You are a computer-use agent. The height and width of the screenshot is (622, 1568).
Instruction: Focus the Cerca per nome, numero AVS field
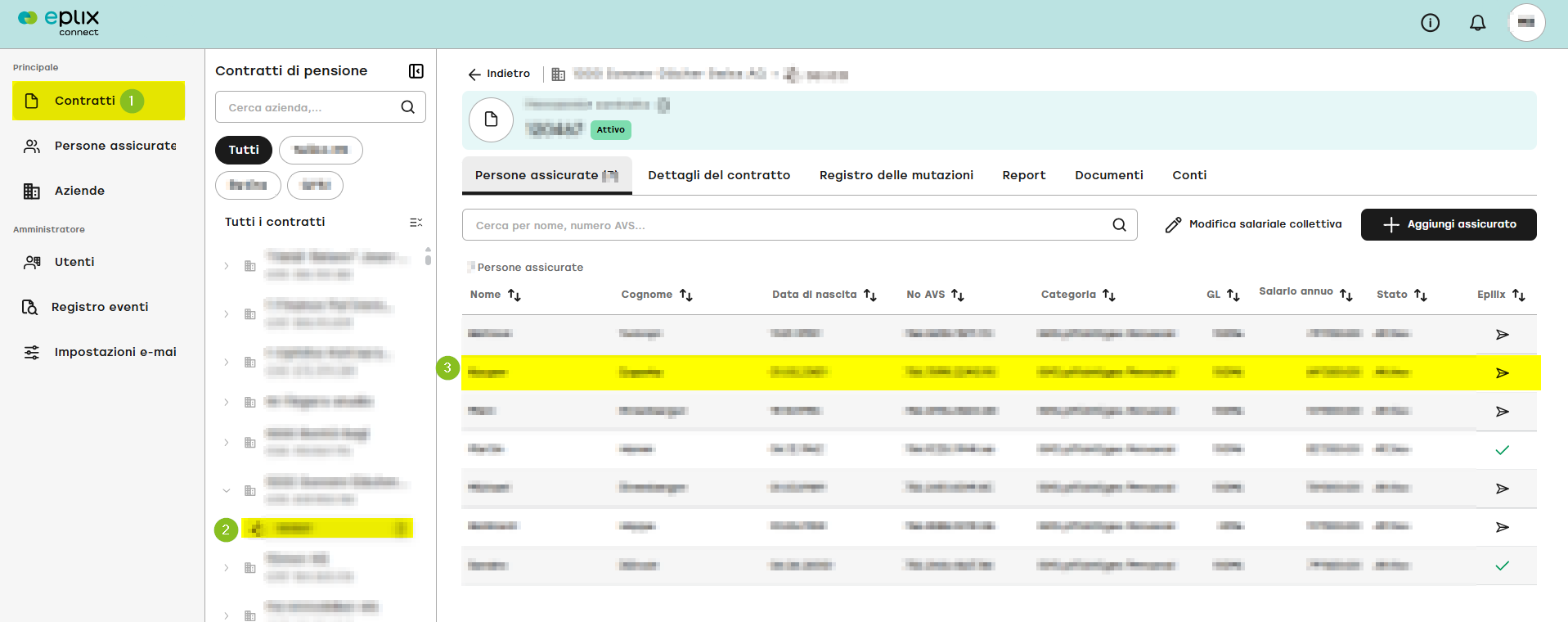[x=799, y=225]
